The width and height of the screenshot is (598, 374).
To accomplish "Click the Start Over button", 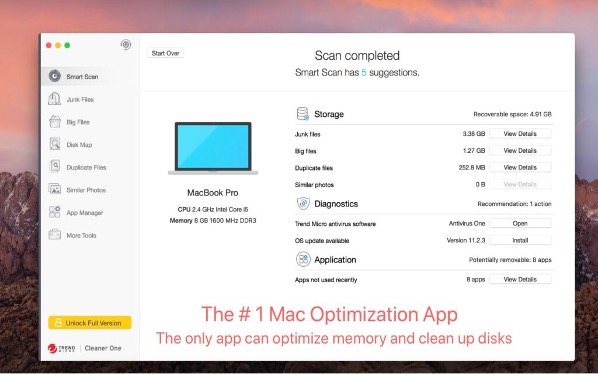I will click(x=166, y=53).
